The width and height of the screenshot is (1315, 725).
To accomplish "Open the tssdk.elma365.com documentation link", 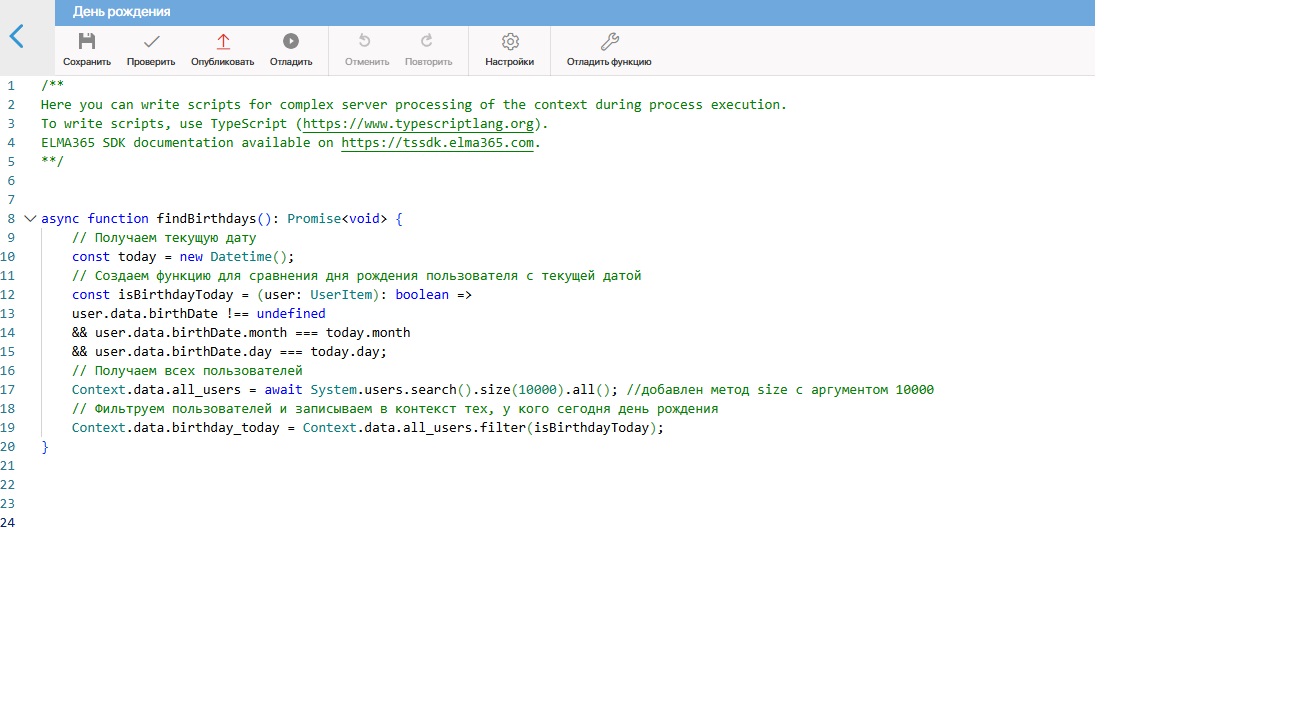I will pyautogui.click(x=437, y=143).
